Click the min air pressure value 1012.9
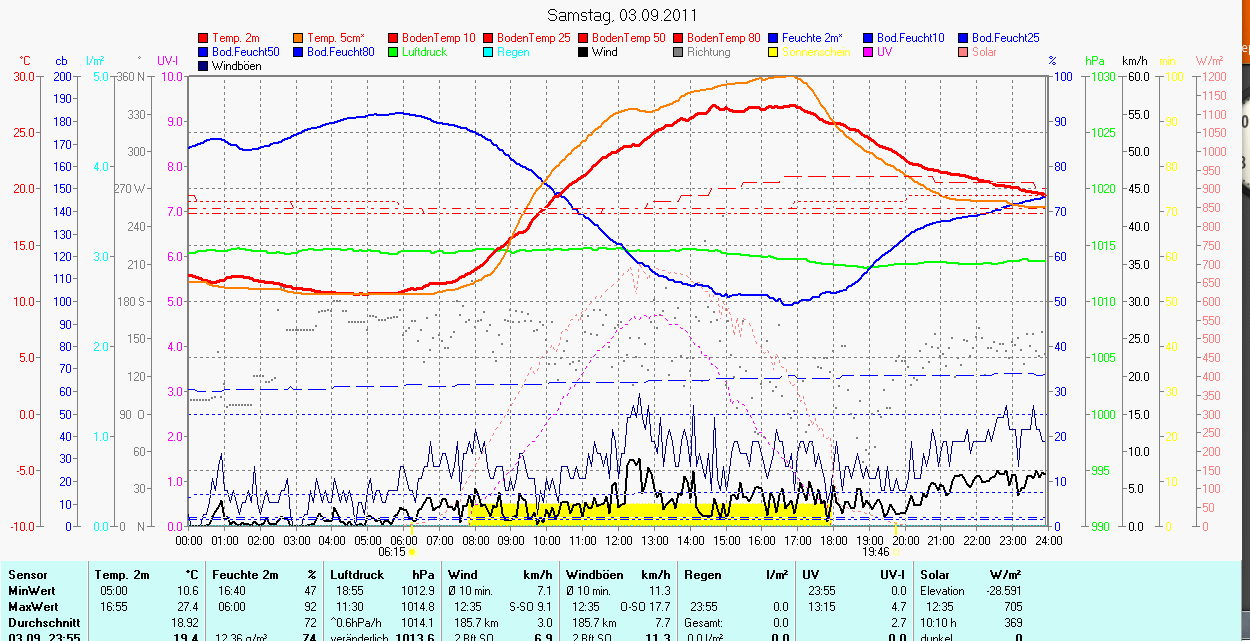 [x=416, y=591]
